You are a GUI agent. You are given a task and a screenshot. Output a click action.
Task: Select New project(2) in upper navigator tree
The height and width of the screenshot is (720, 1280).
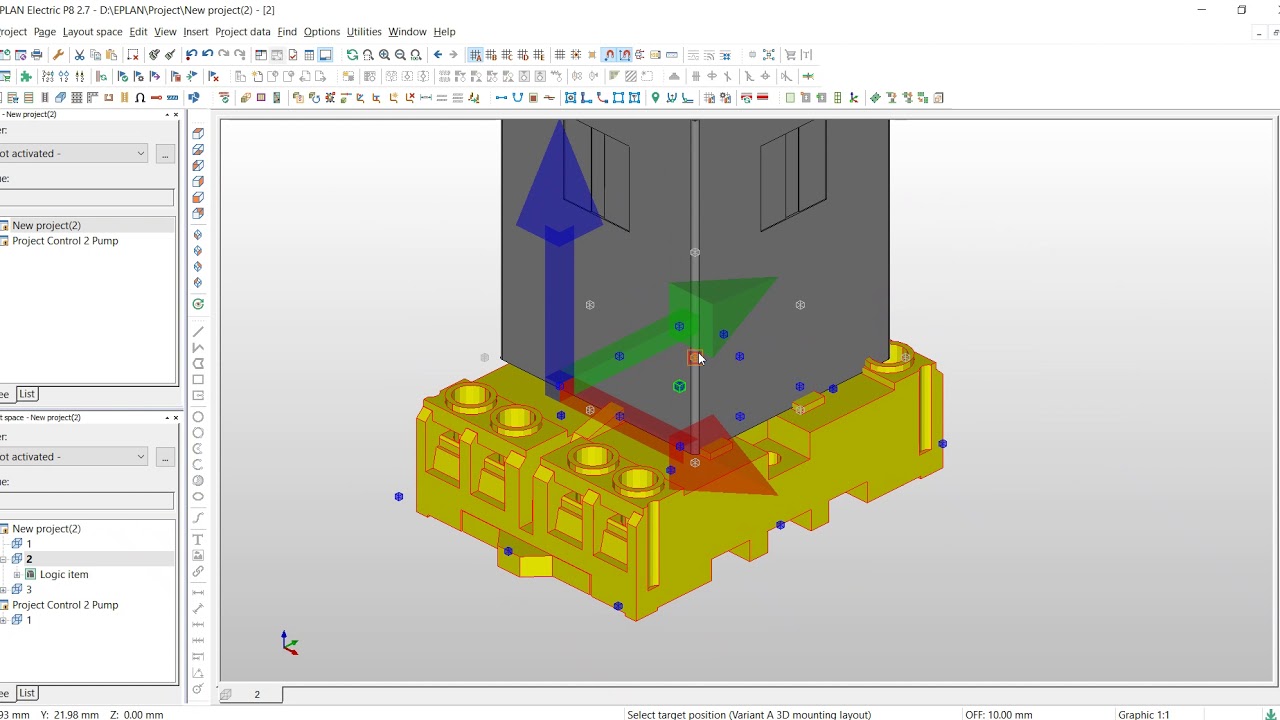(x=46, y=225)
